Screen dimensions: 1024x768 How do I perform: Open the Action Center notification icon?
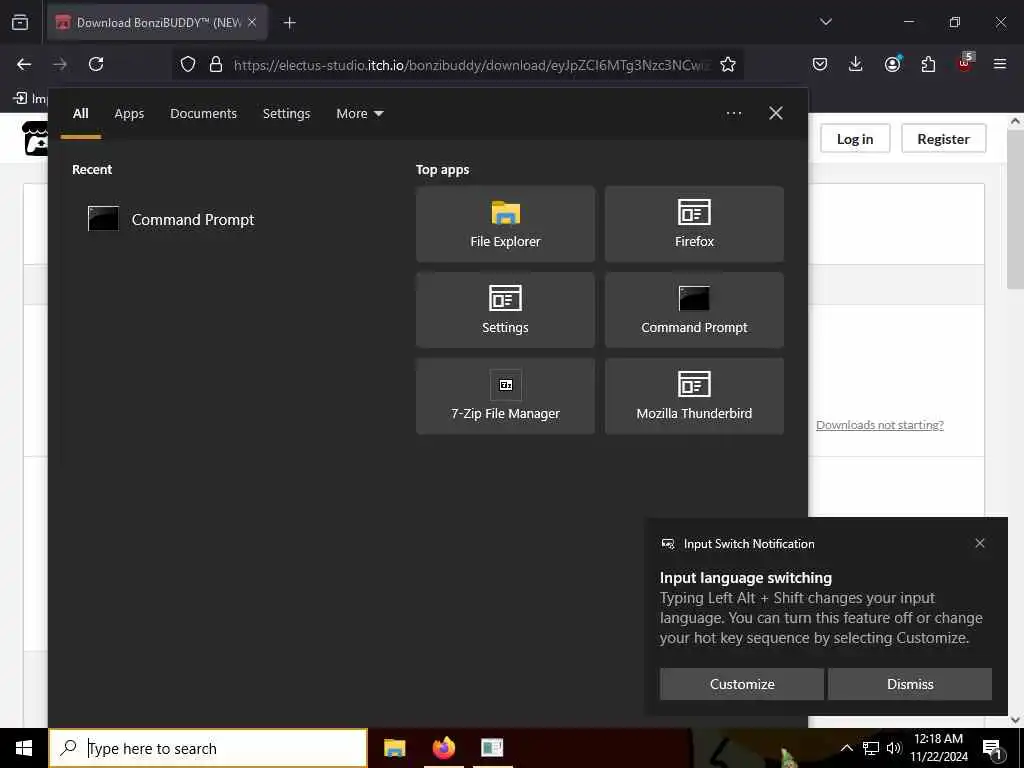(992, 748)
